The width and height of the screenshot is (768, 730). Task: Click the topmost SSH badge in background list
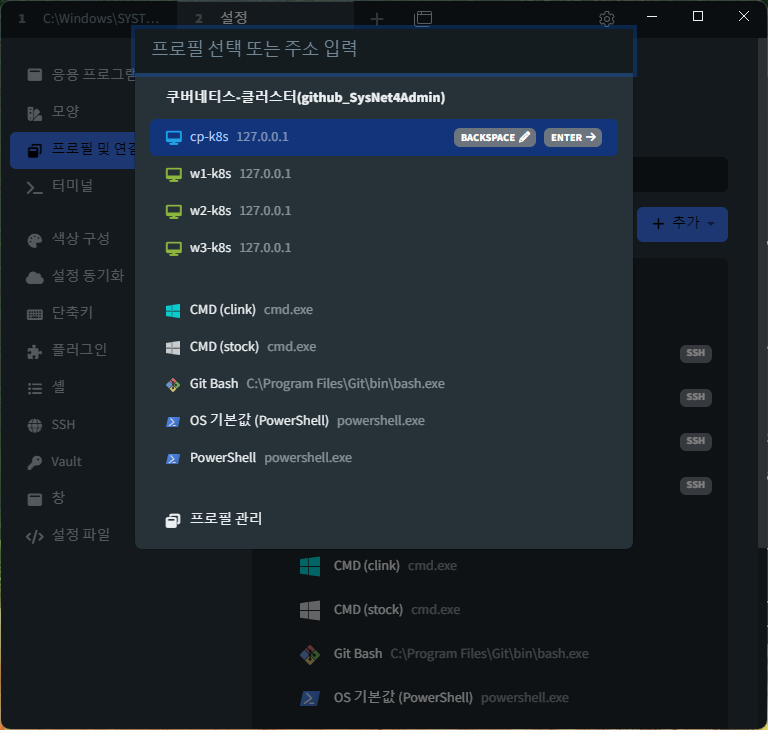[x=696, y=353]
